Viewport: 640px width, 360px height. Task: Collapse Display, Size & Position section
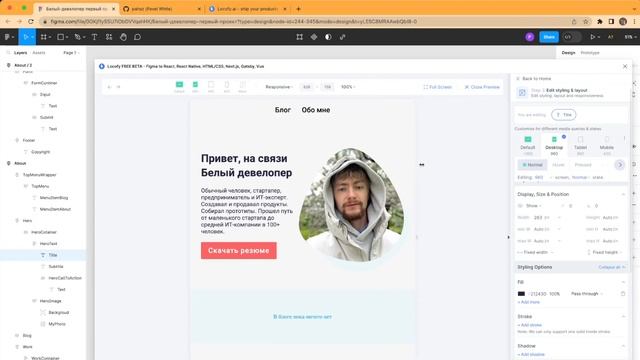click(623, 194)
